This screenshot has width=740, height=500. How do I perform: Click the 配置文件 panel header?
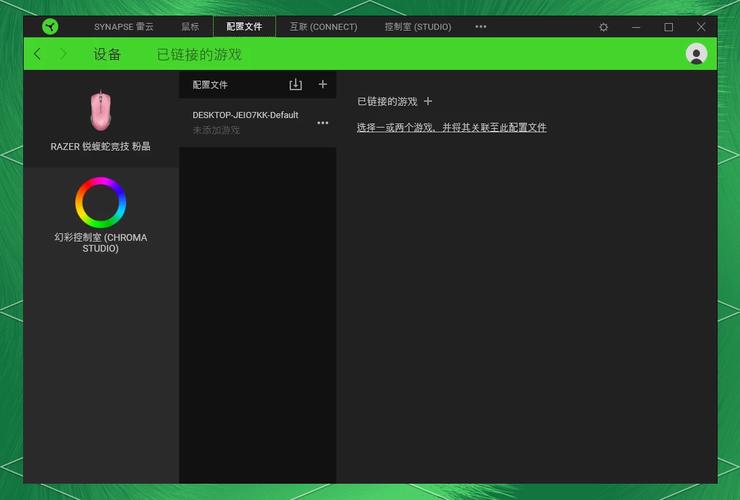(210, 85)
